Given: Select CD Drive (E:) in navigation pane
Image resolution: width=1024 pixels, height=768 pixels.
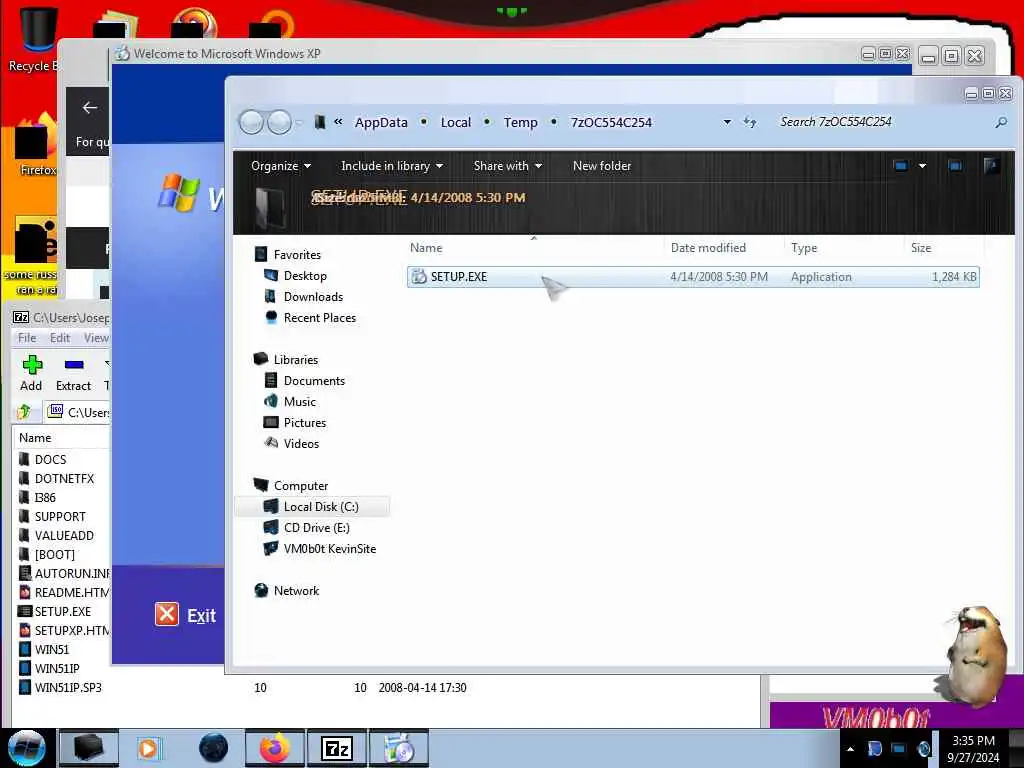Looking at the screenshot, I should tap(317, 528).
